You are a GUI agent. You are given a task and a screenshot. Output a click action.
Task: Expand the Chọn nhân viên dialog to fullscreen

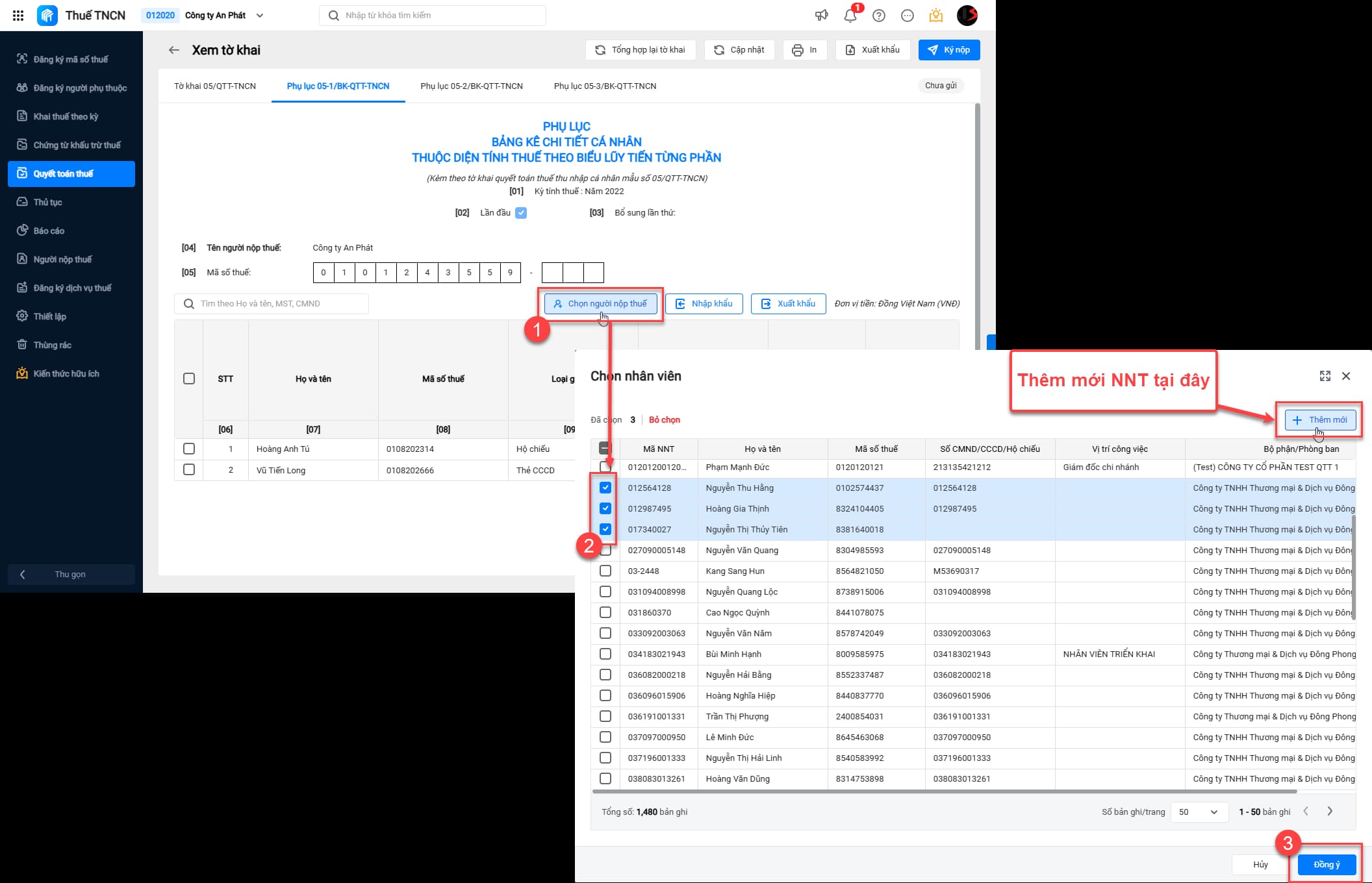(1325, 376)
